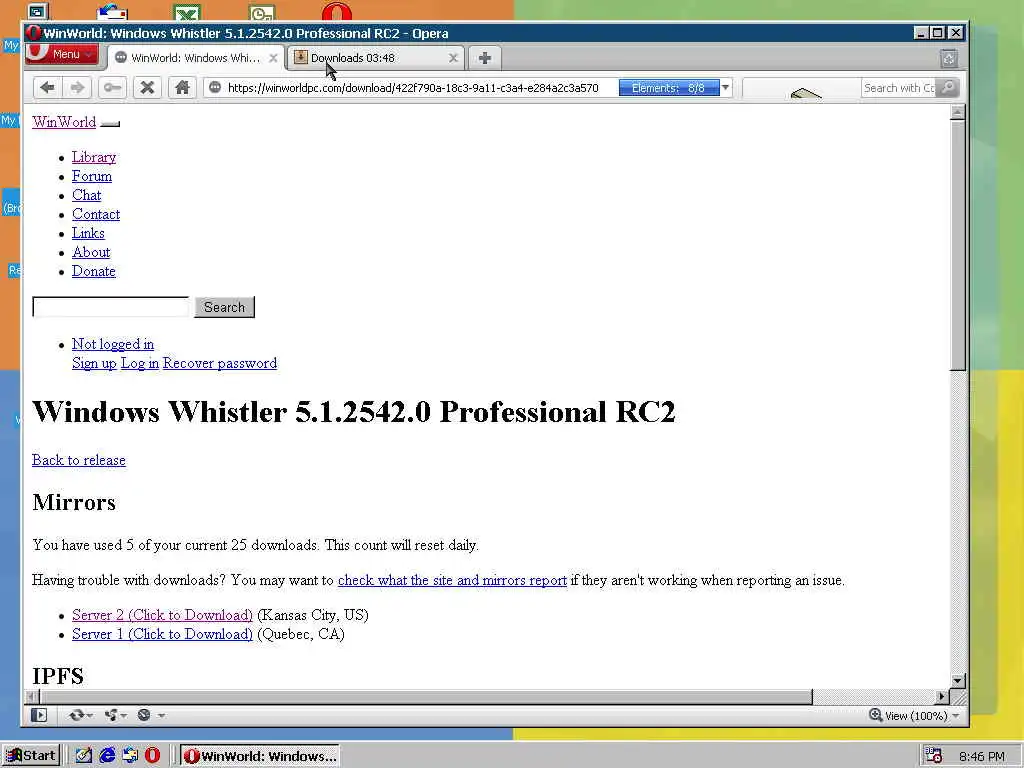
Task: Minimize the Opera window
Action: [921, 33]
